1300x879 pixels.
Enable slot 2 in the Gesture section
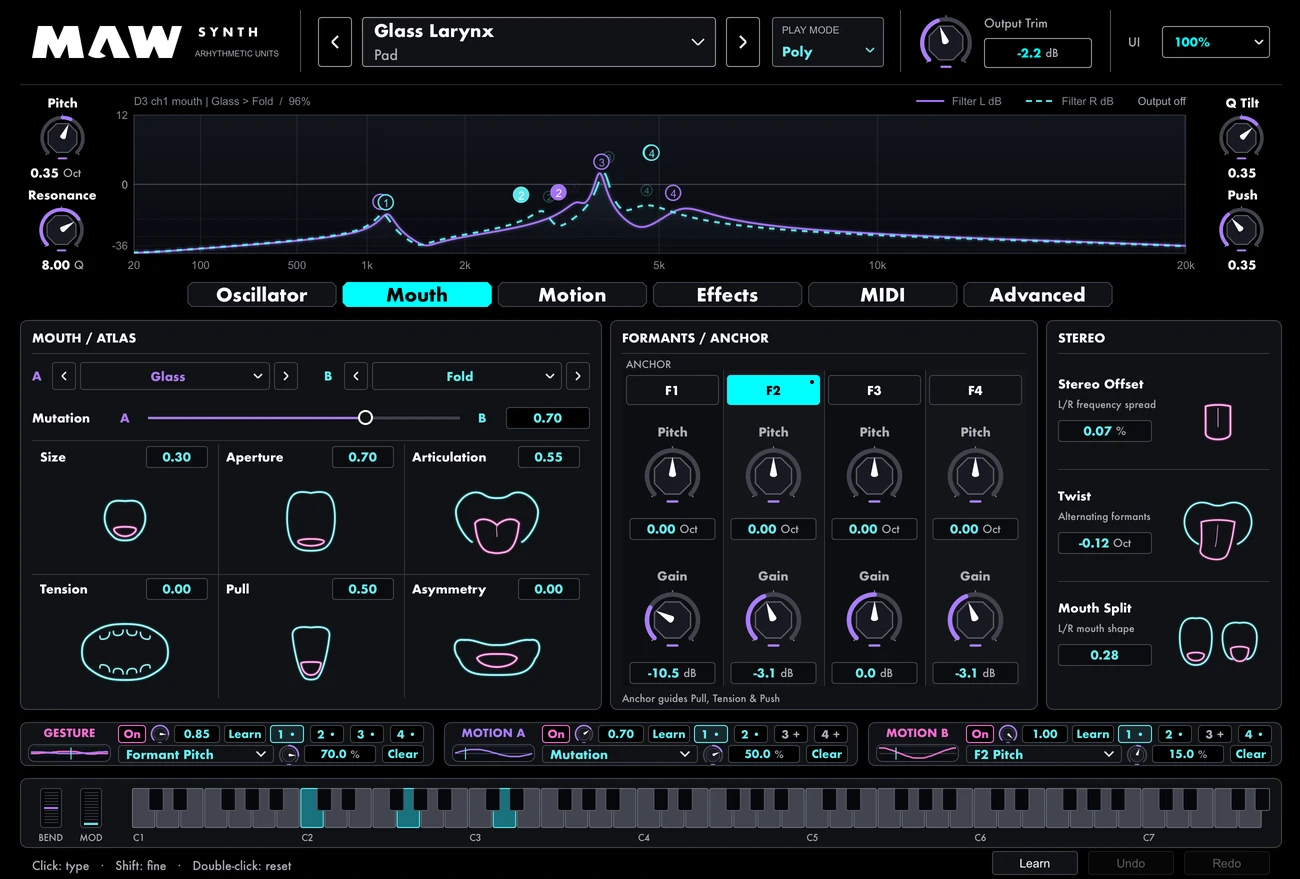pyautogui.click(x=326, y=734)
